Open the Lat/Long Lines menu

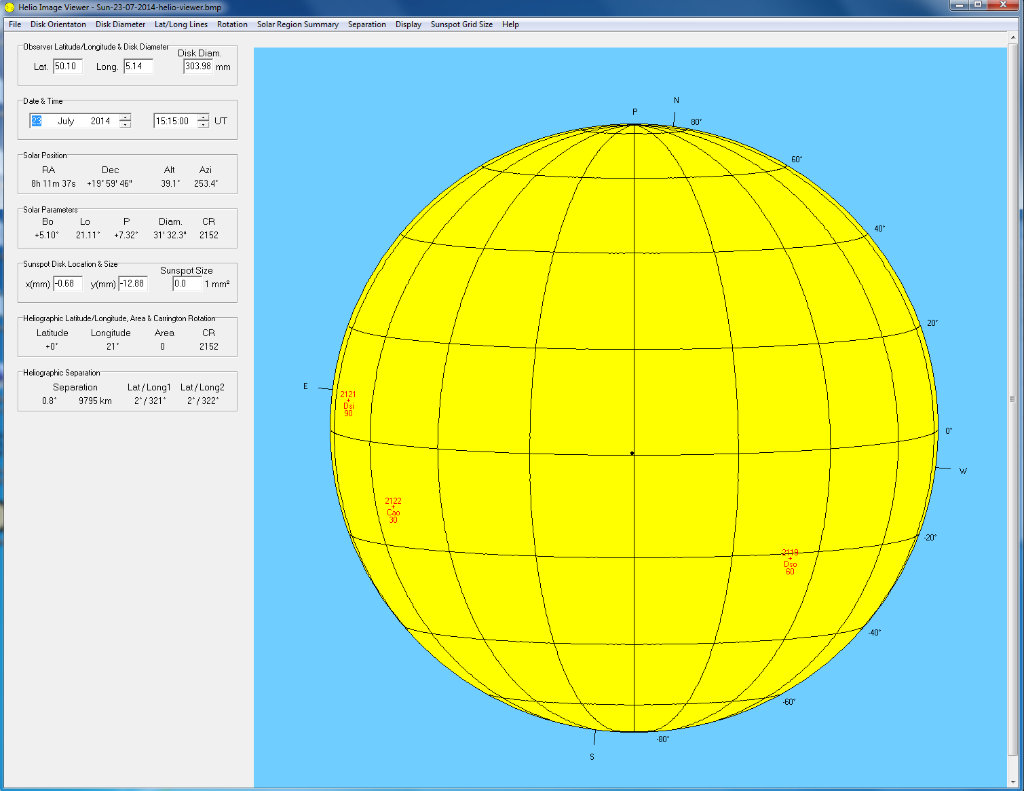pos(181,24)
